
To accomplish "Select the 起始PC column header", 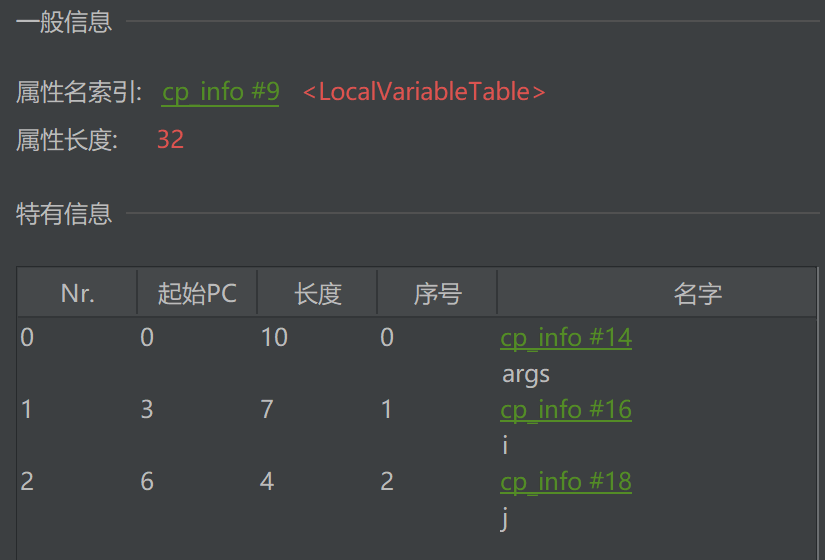I will coord(197,293).
